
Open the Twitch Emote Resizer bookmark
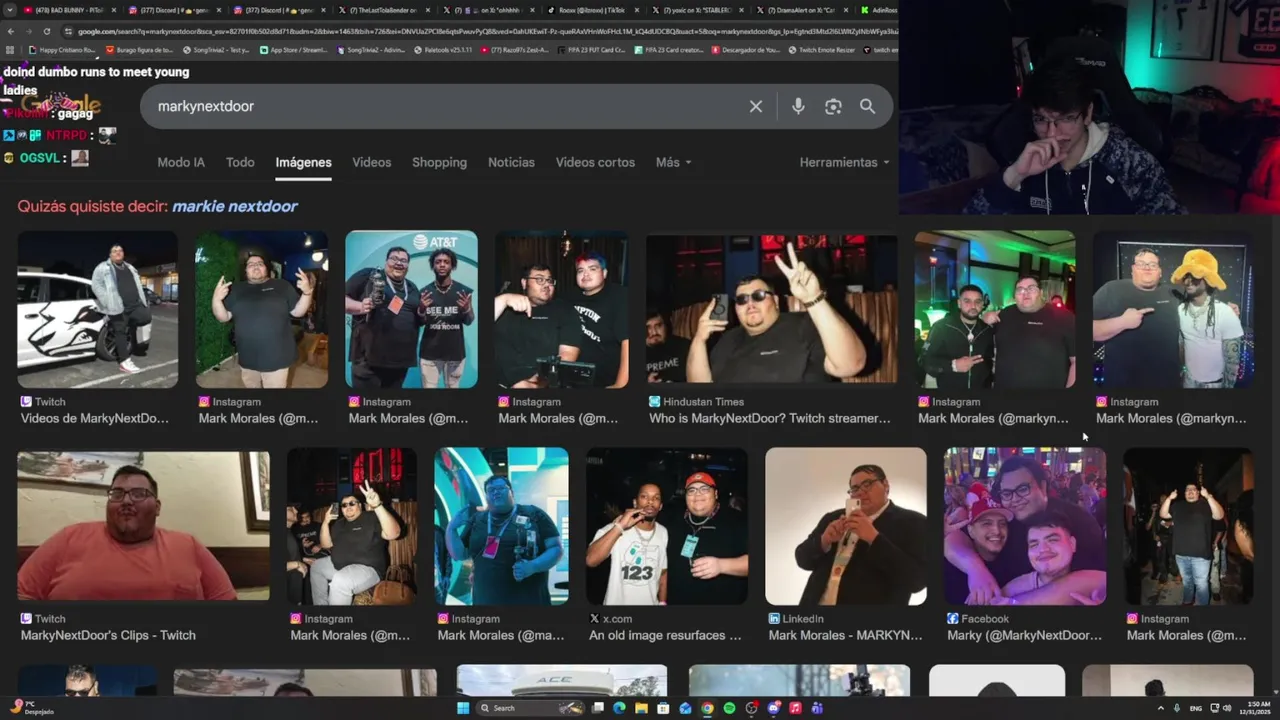821,49
